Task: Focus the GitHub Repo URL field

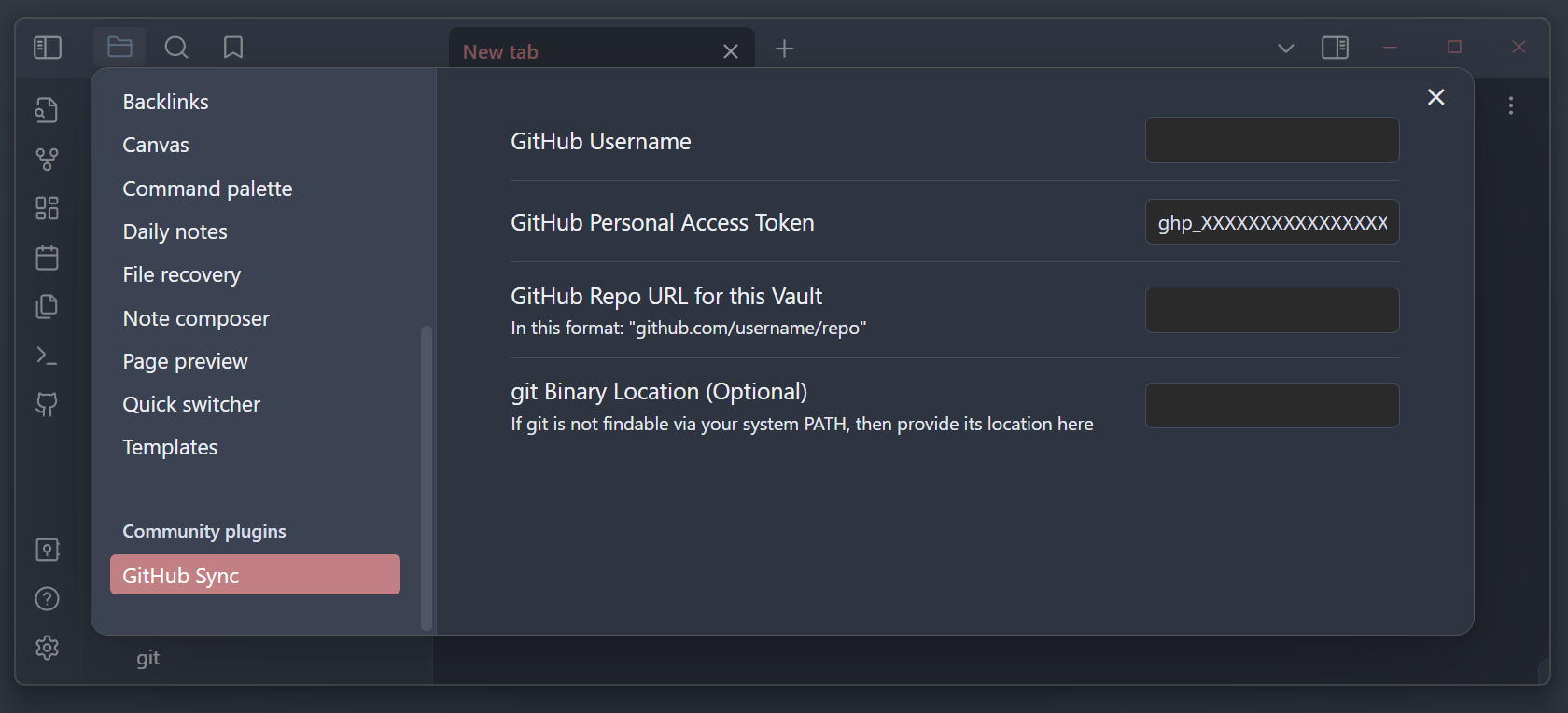Action: click(x=1272, y=310)
